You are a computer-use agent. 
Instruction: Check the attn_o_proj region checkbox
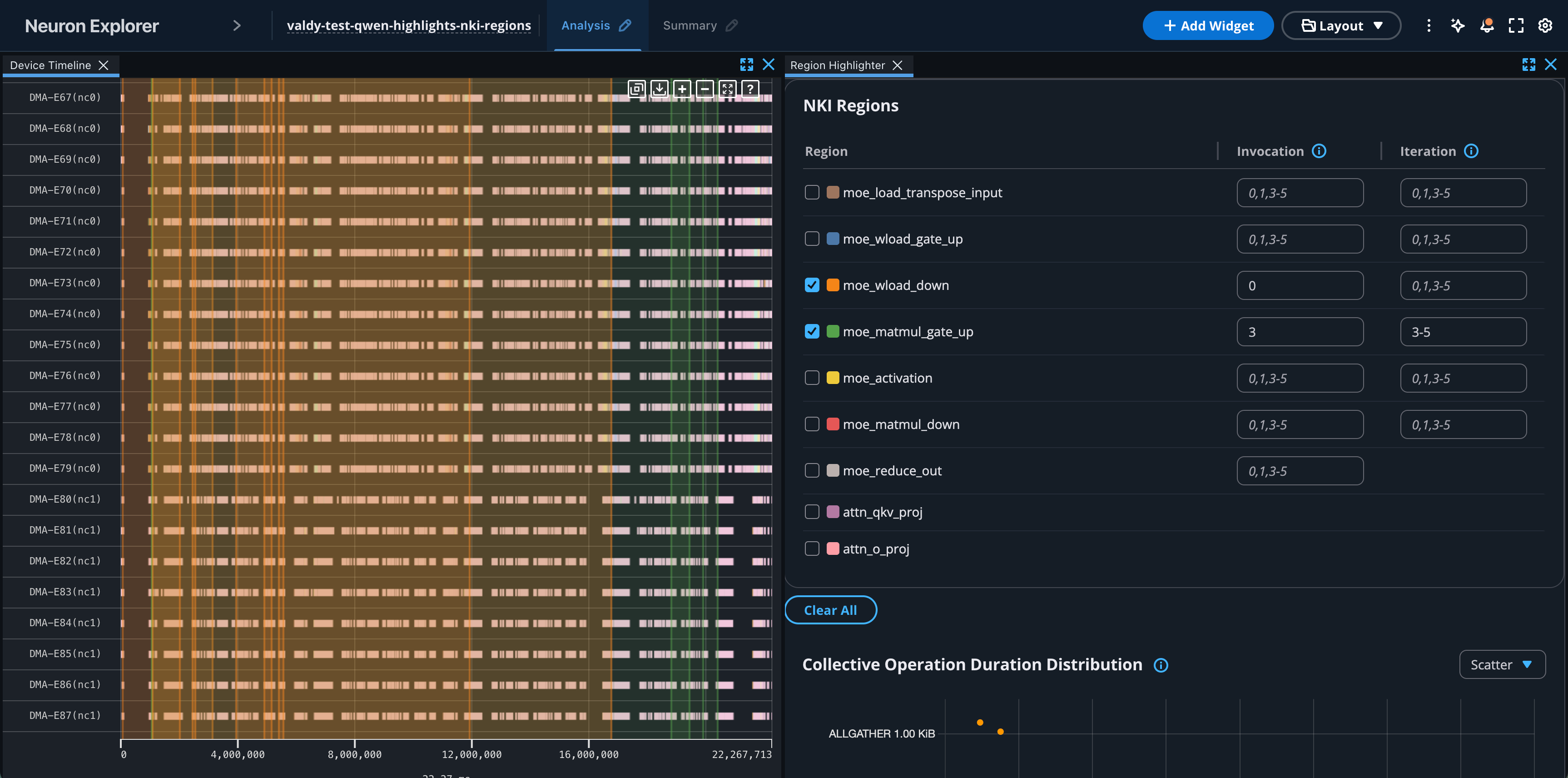(812, 549)
